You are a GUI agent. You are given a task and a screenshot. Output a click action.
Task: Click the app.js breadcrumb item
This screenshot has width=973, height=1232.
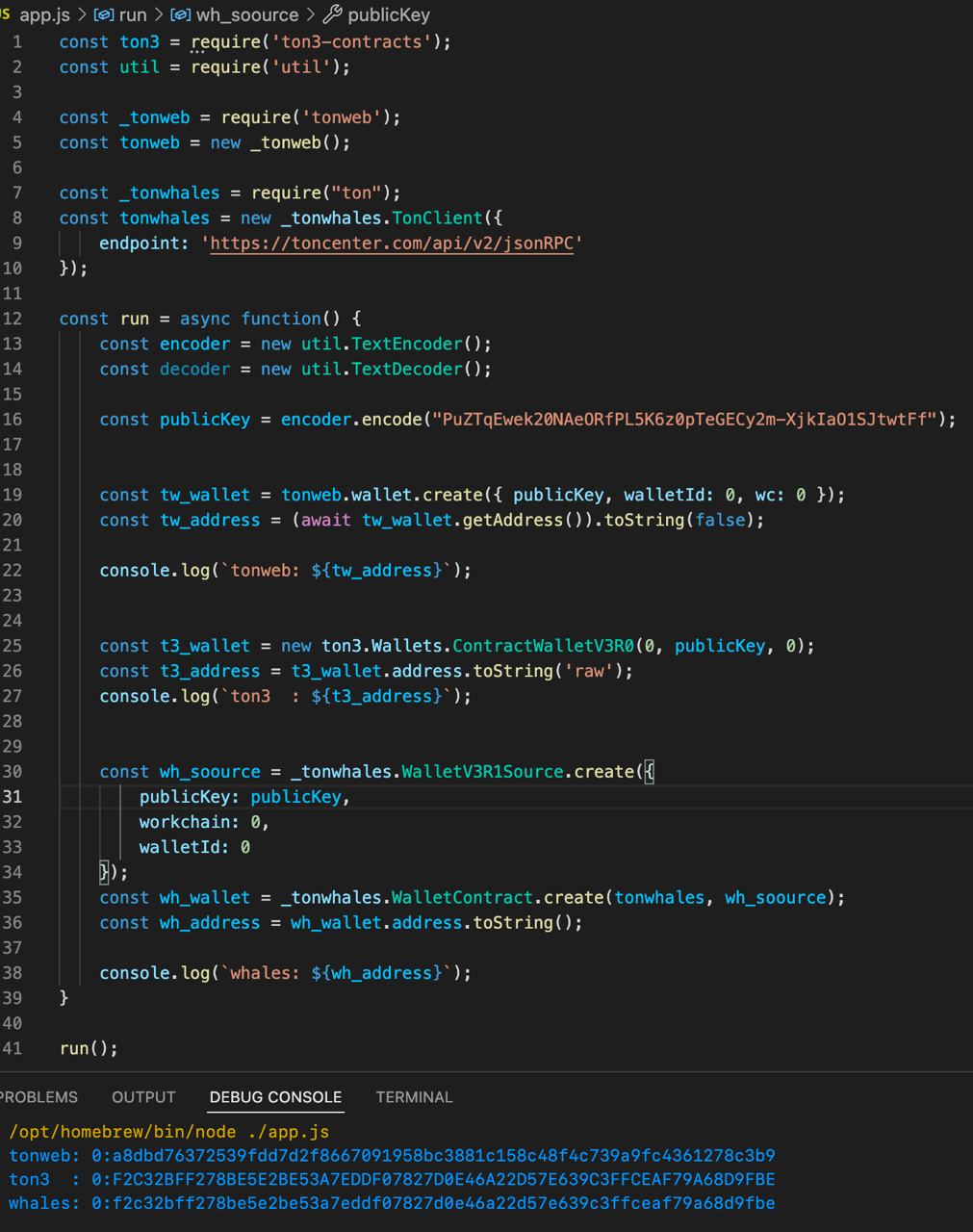[x=44, y=14]
